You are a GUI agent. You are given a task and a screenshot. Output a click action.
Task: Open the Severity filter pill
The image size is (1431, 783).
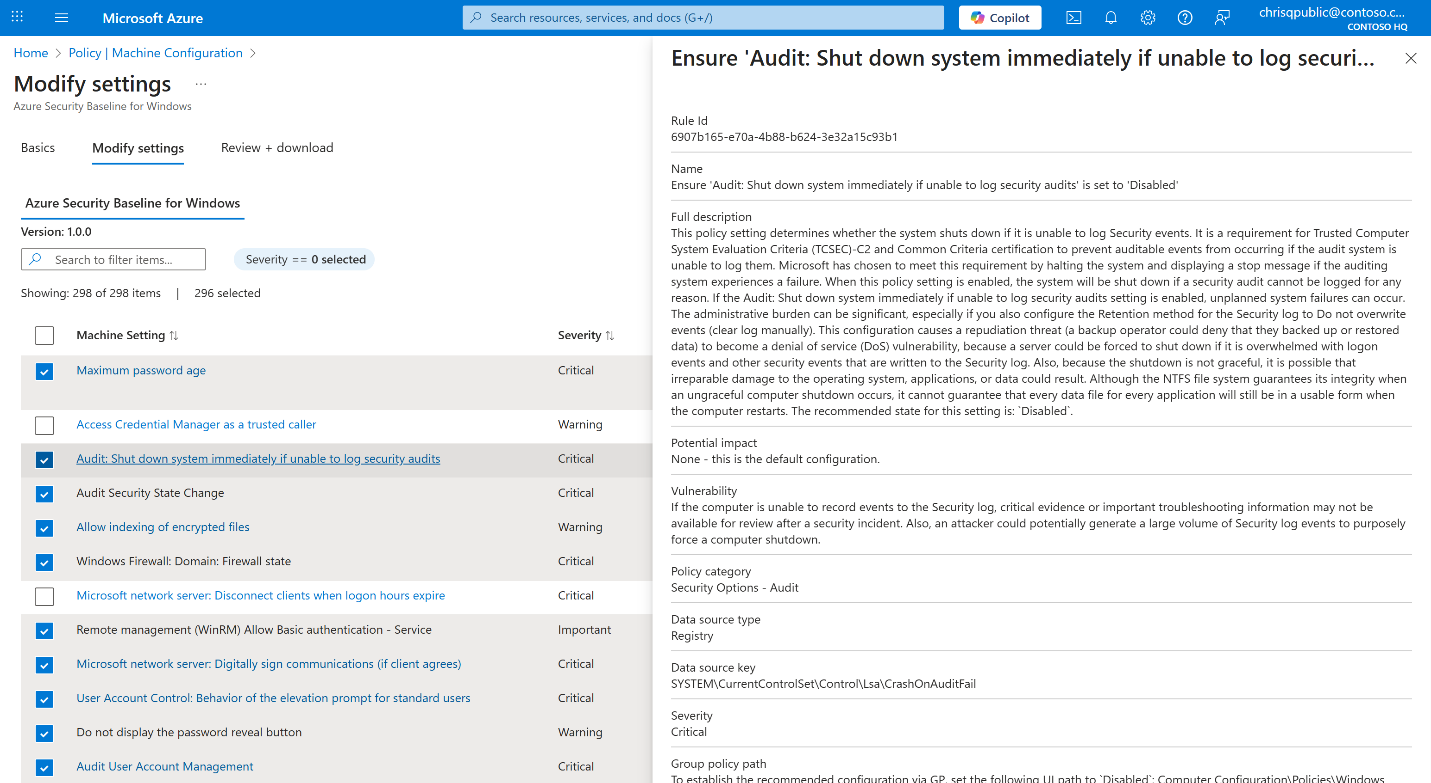click(x=304, y=260)
